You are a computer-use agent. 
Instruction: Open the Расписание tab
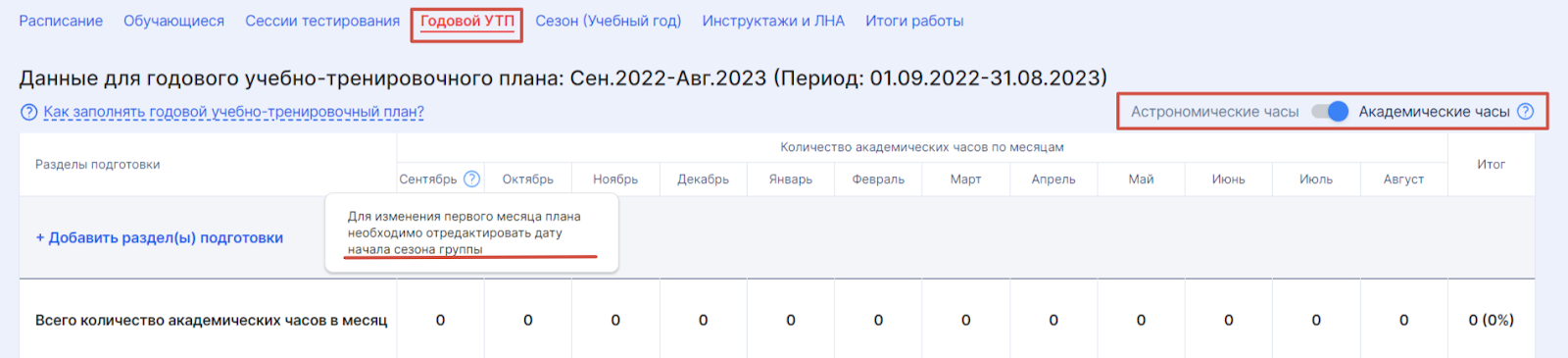(61, 21)
